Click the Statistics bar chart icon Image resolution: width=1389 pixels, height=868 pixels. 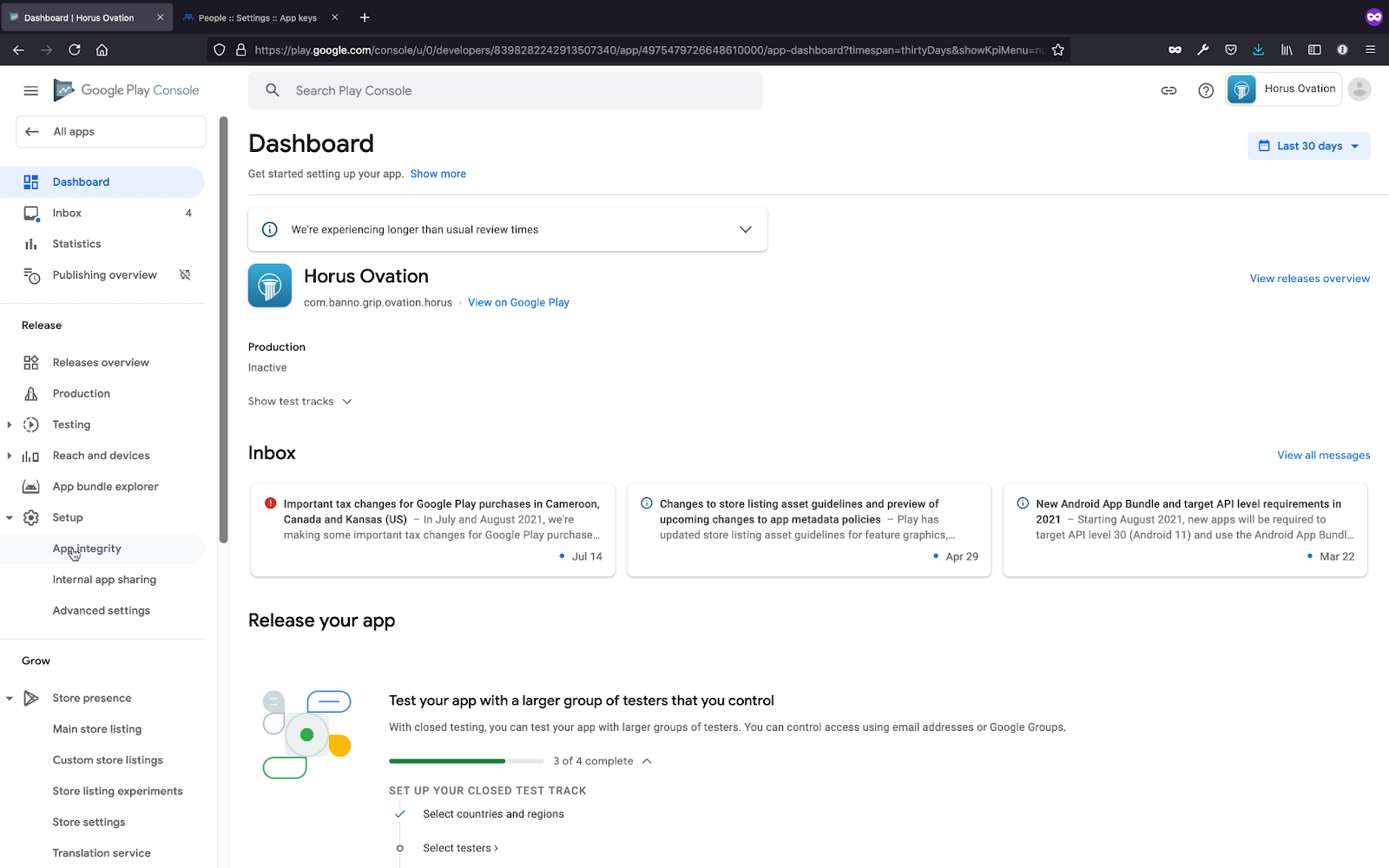pos(31,244)
